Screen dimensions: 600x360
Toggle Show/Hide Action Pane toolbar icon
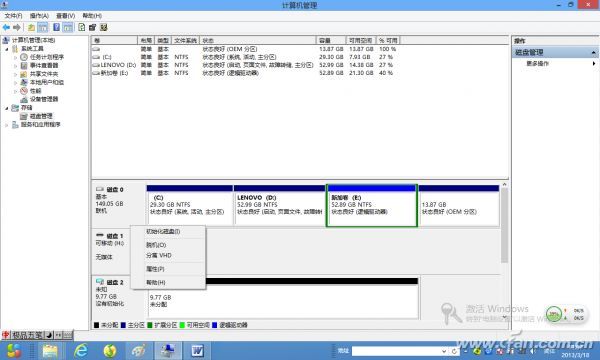tap(68, 28)
